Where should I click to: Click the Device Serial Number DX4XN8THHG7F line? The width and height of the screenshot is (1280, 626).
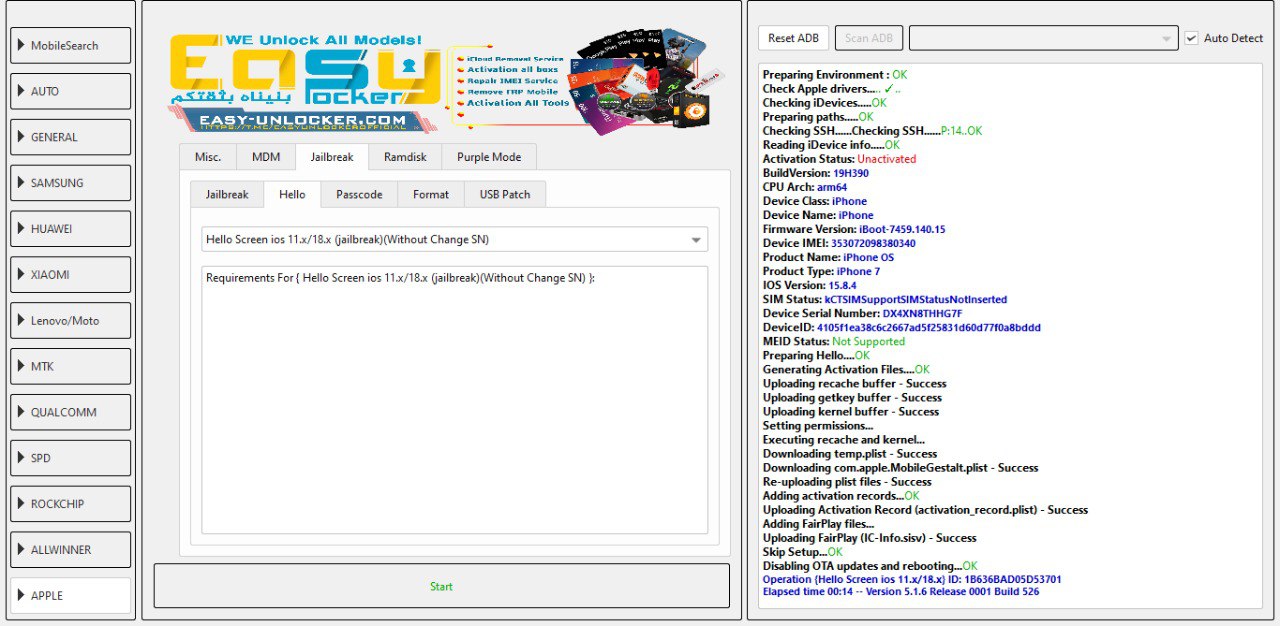point(862,313)
